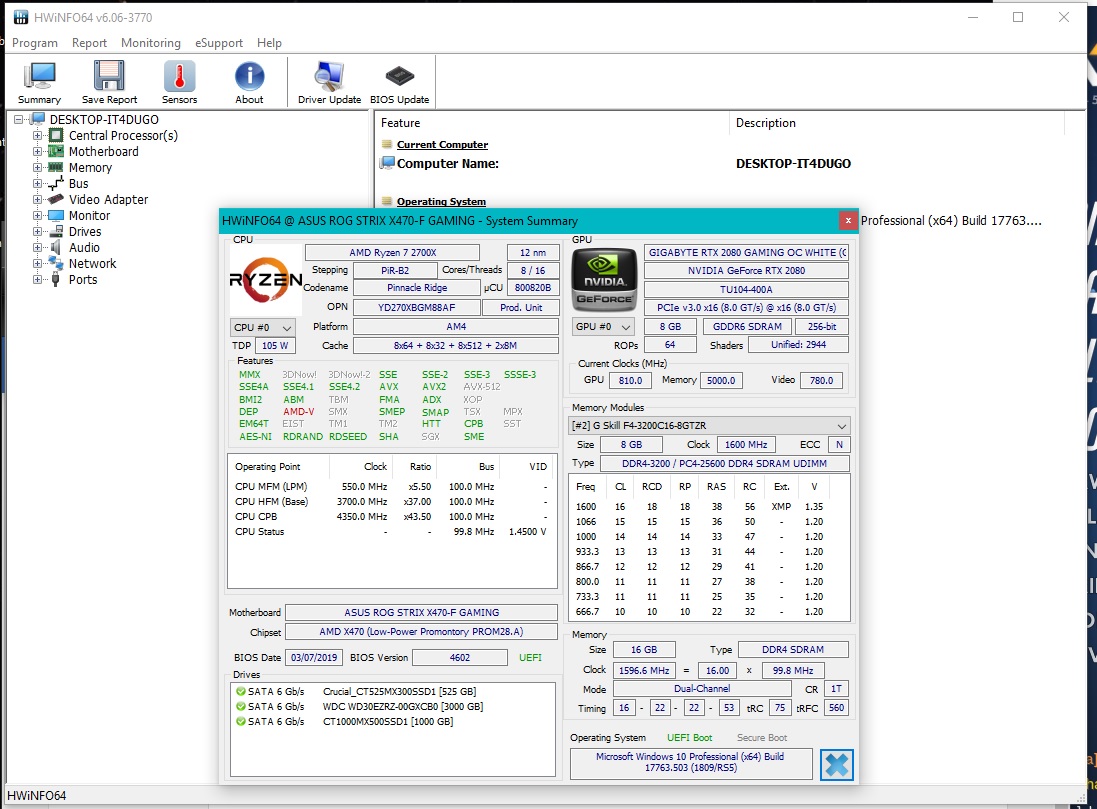Collapse the DESKTOP-IT4DUGO root node

click(19, 120)
